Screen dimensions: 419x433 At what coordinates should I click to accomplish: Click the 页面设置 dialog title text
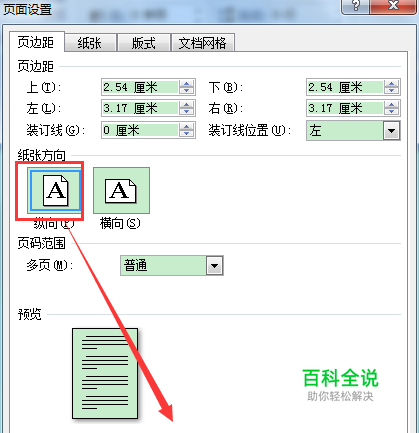tap(28, 9)
